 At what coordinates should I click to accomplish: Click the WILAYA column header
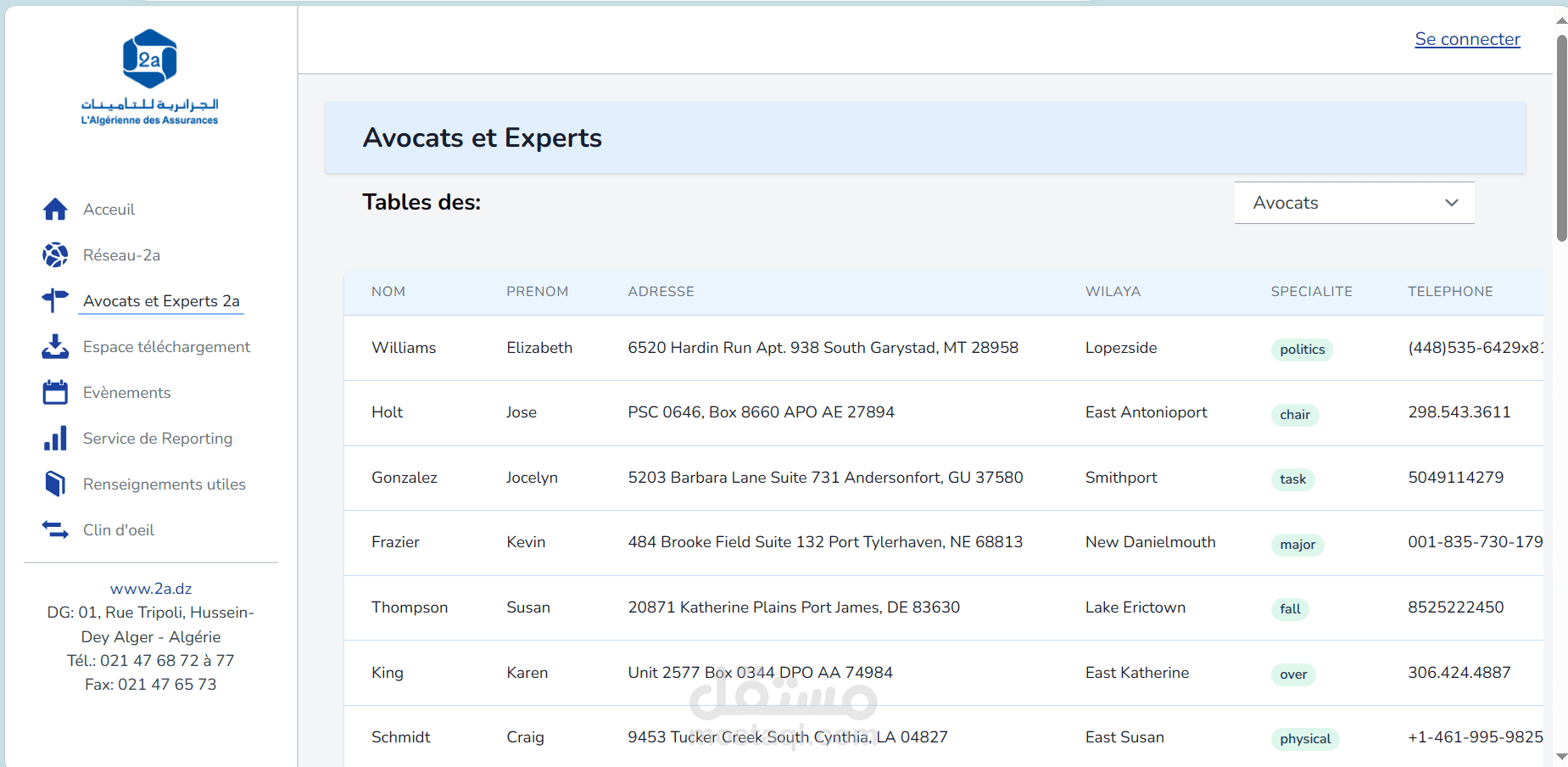point(1113,292)
